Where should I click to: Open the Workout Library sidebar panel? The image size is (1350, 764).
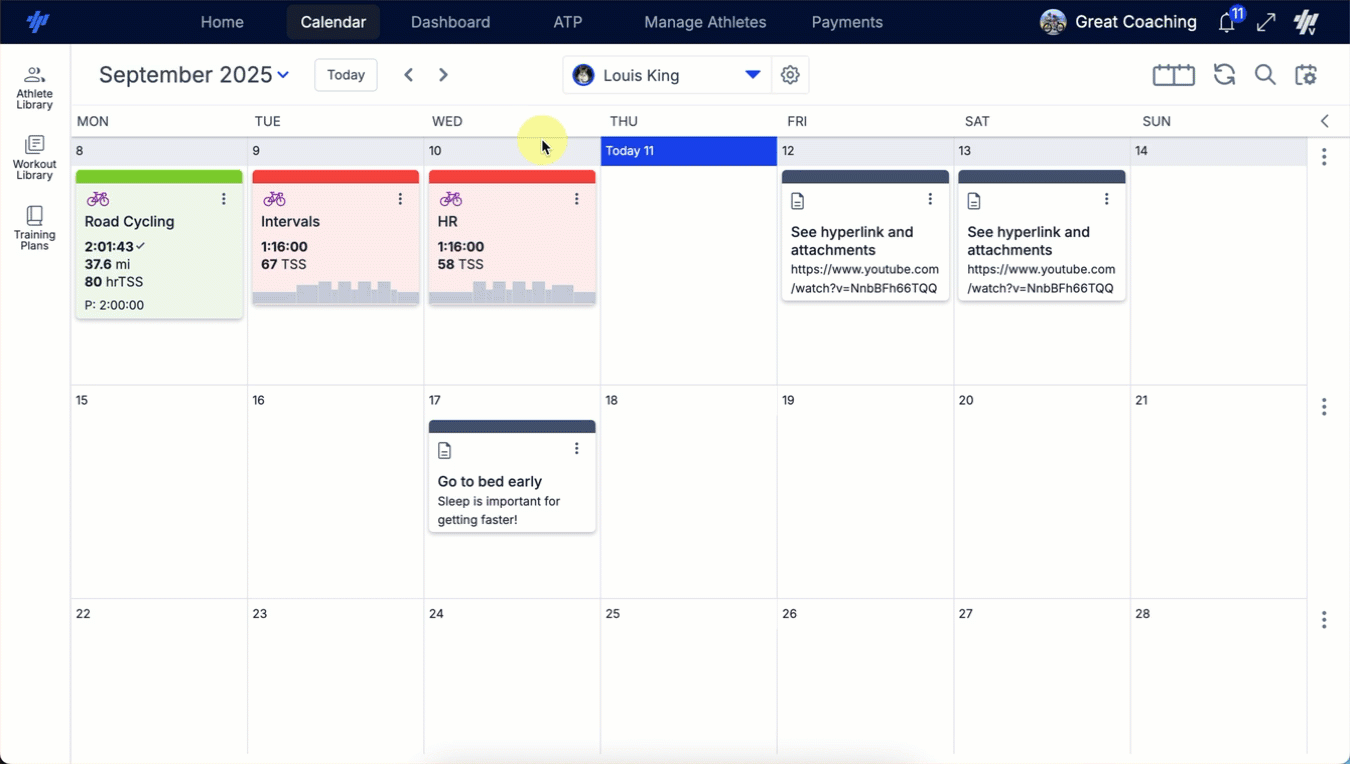34,157
